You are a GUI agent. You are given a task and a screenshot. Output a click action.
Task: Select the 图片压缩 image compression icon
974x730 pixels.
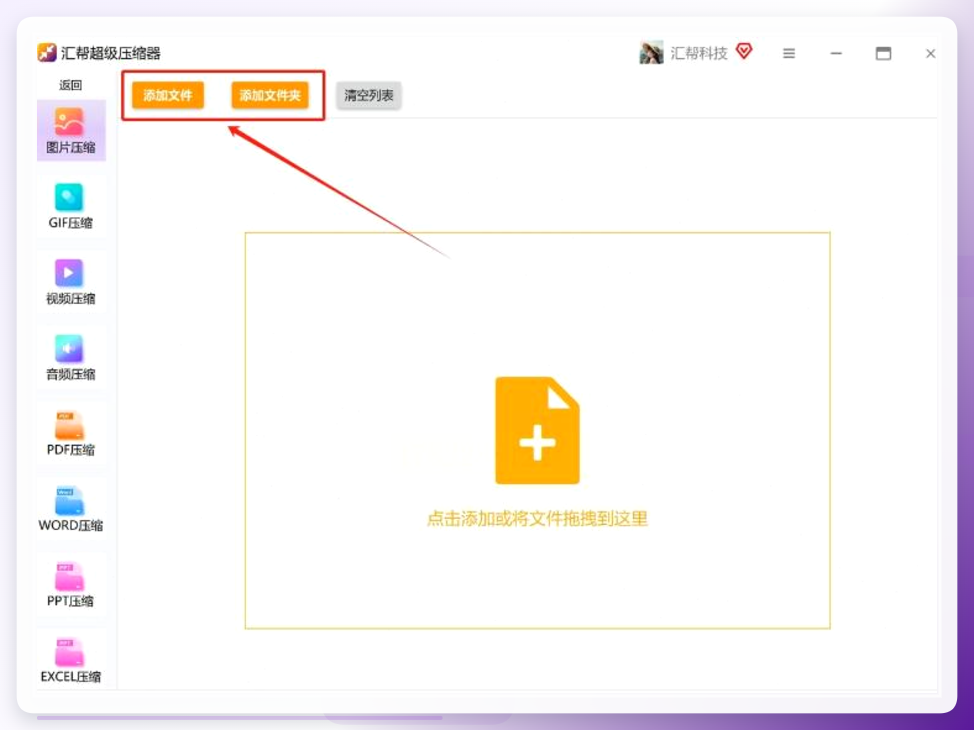(x=69, y=122)
